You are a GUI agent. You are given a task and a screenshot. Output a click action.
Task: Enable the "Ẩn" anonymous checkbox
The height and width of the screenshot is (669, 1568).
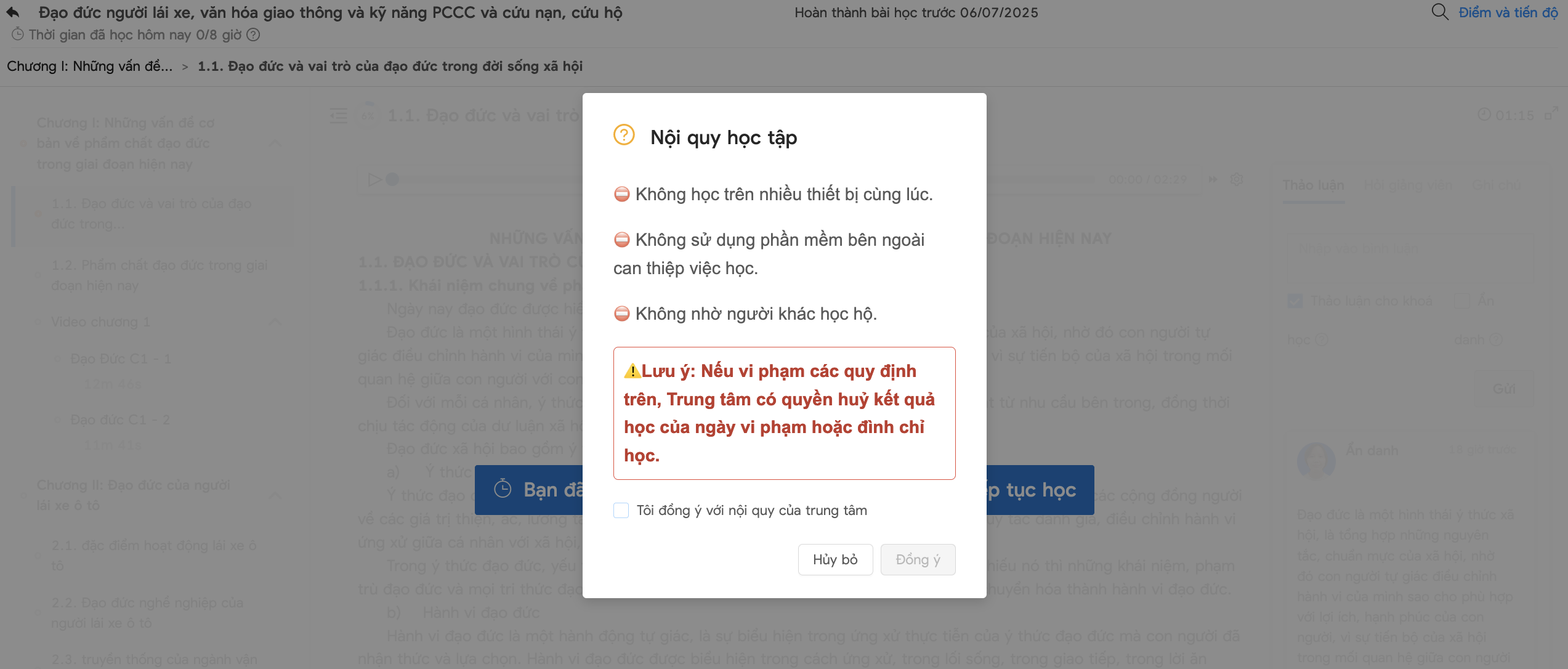(1461, 301)
